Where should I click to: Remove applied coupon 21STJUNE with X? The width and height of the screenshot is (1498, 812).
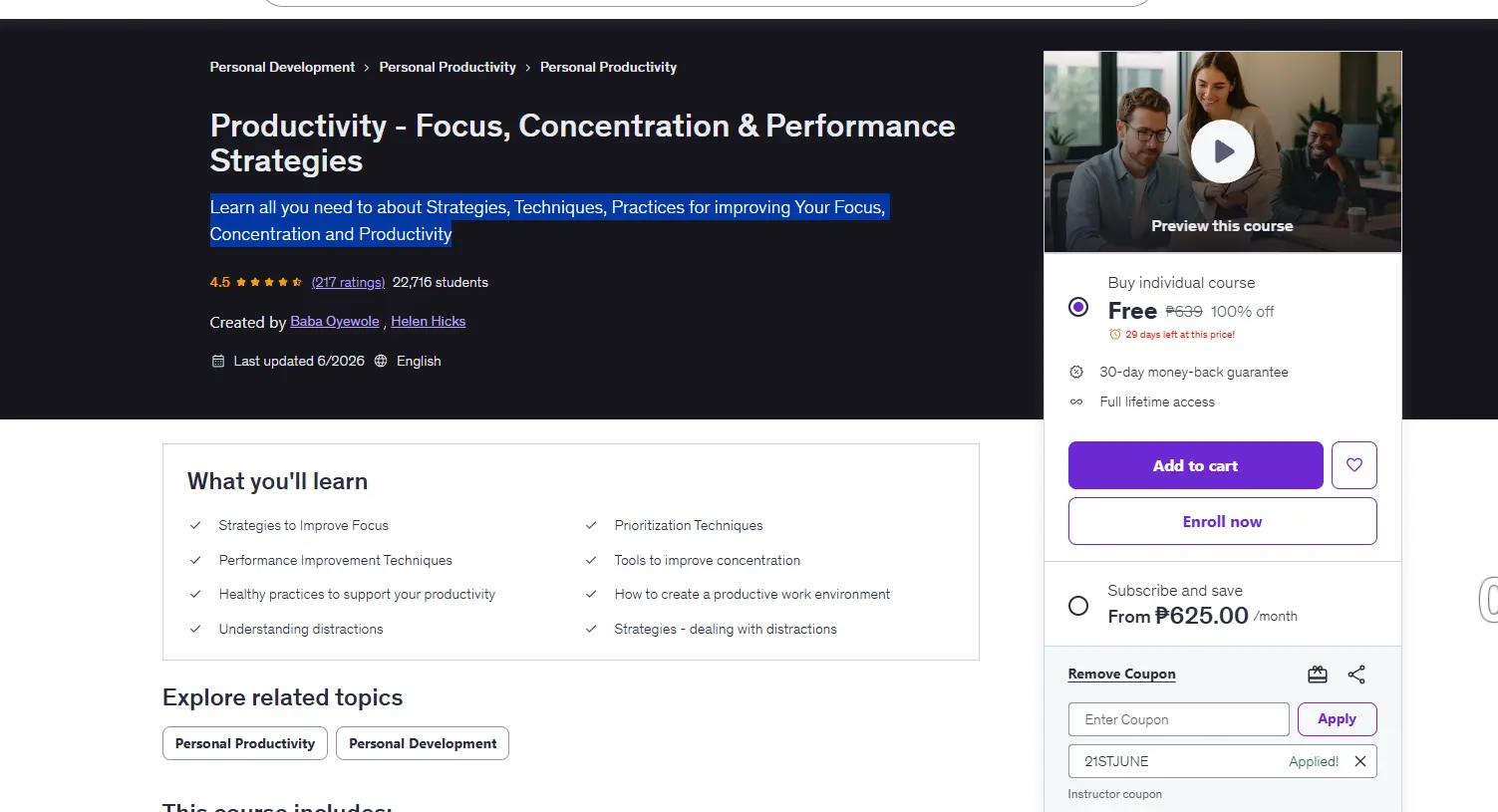click(1359, 761)
